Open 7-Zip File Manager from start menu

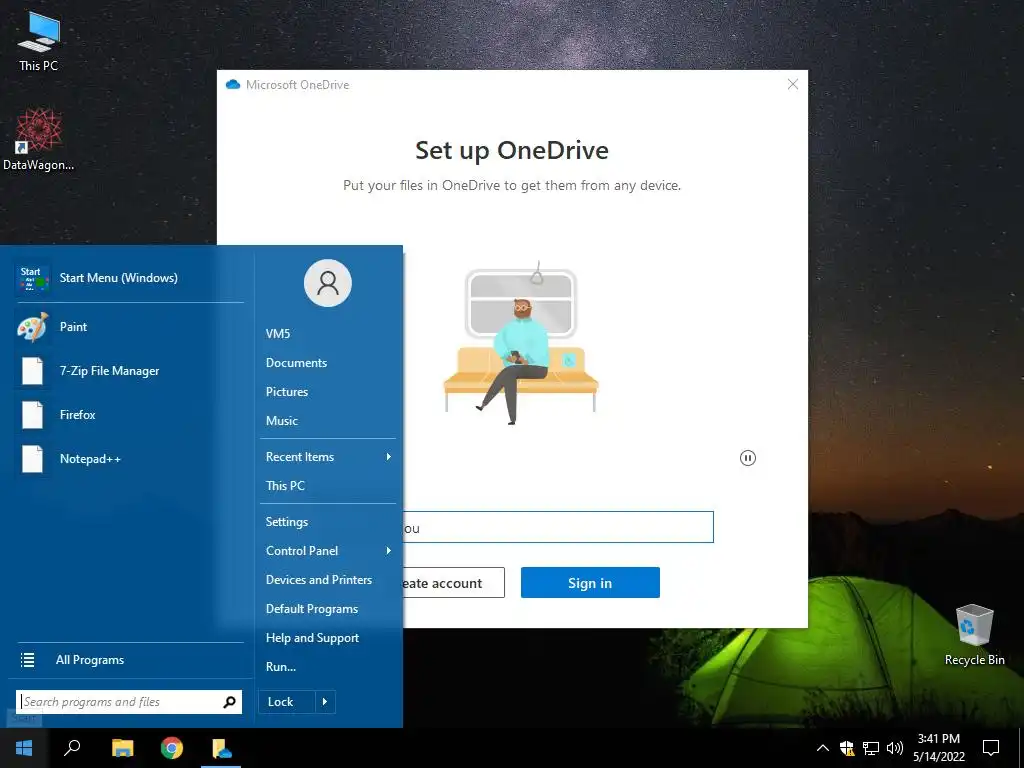[131, 371]
